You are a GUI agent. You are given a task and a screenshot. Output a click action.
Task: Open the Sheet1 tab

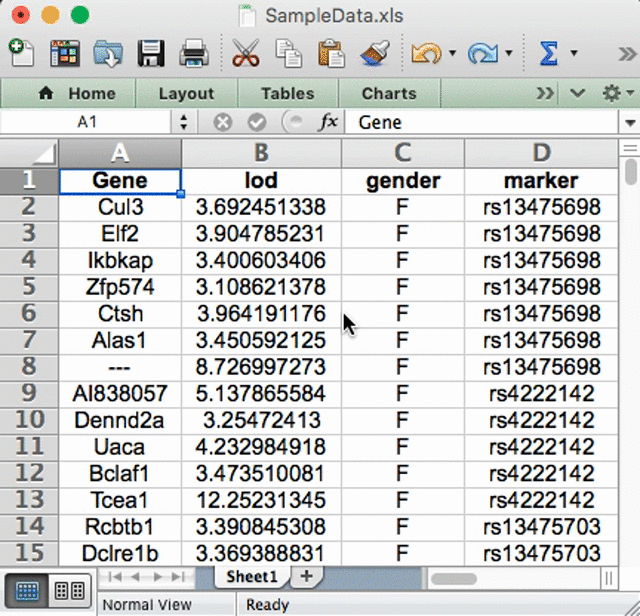point(252,576)
